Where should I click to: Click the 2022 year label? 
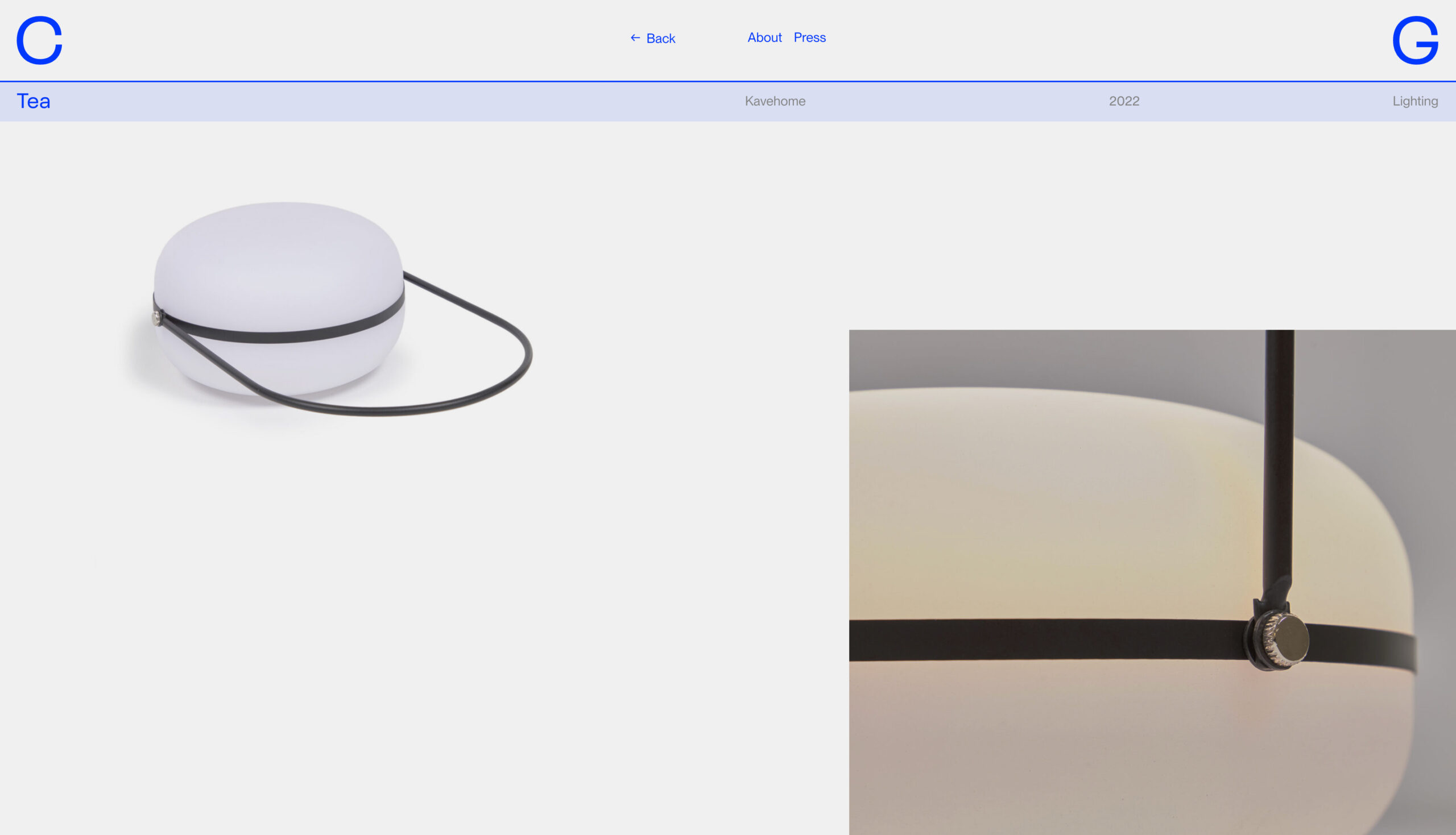pos(1123,102)
